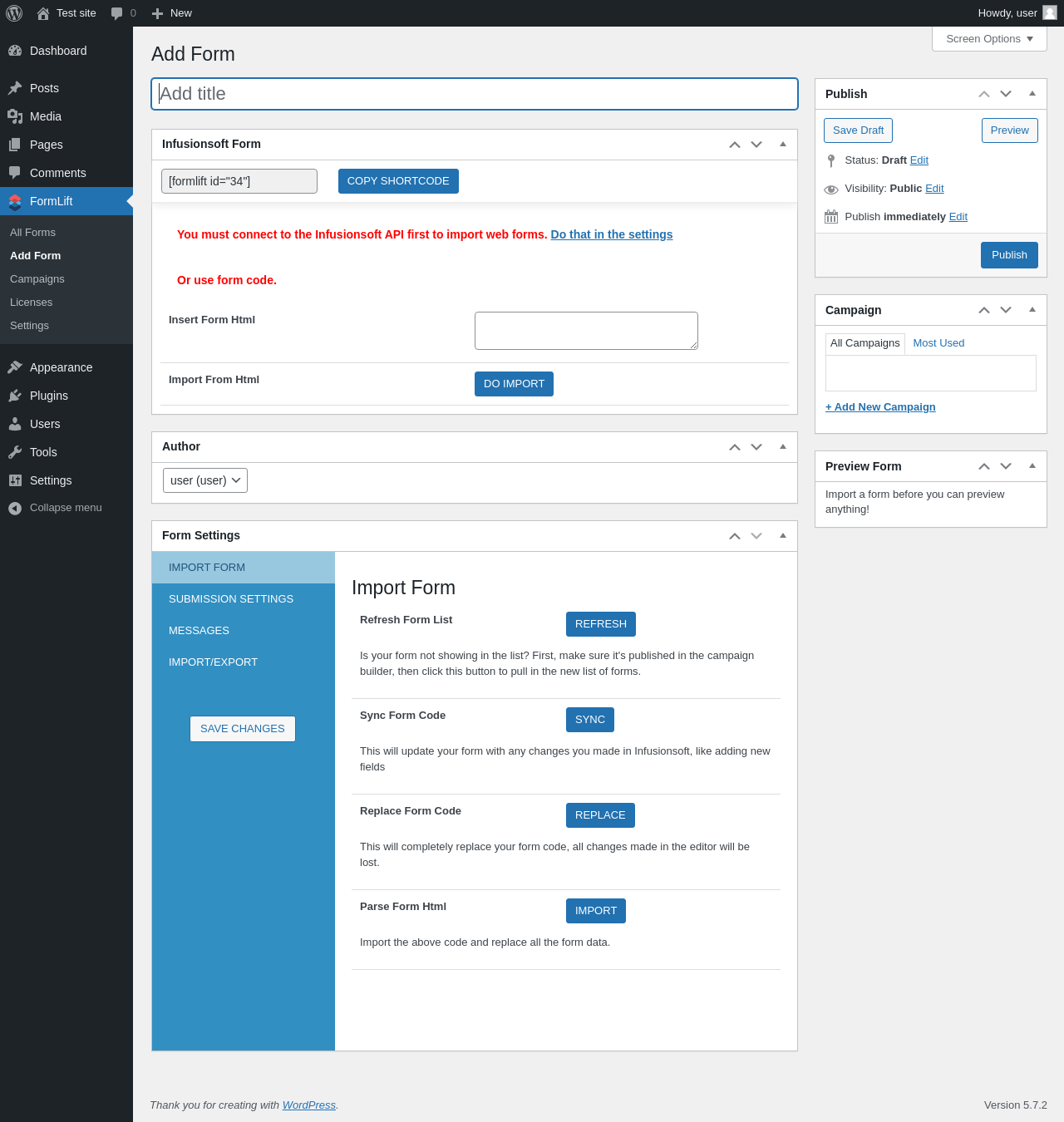This screenshot has height=1122, width=1064.
Task: Open the Screen Options dropdown
Action: [989, 39]
